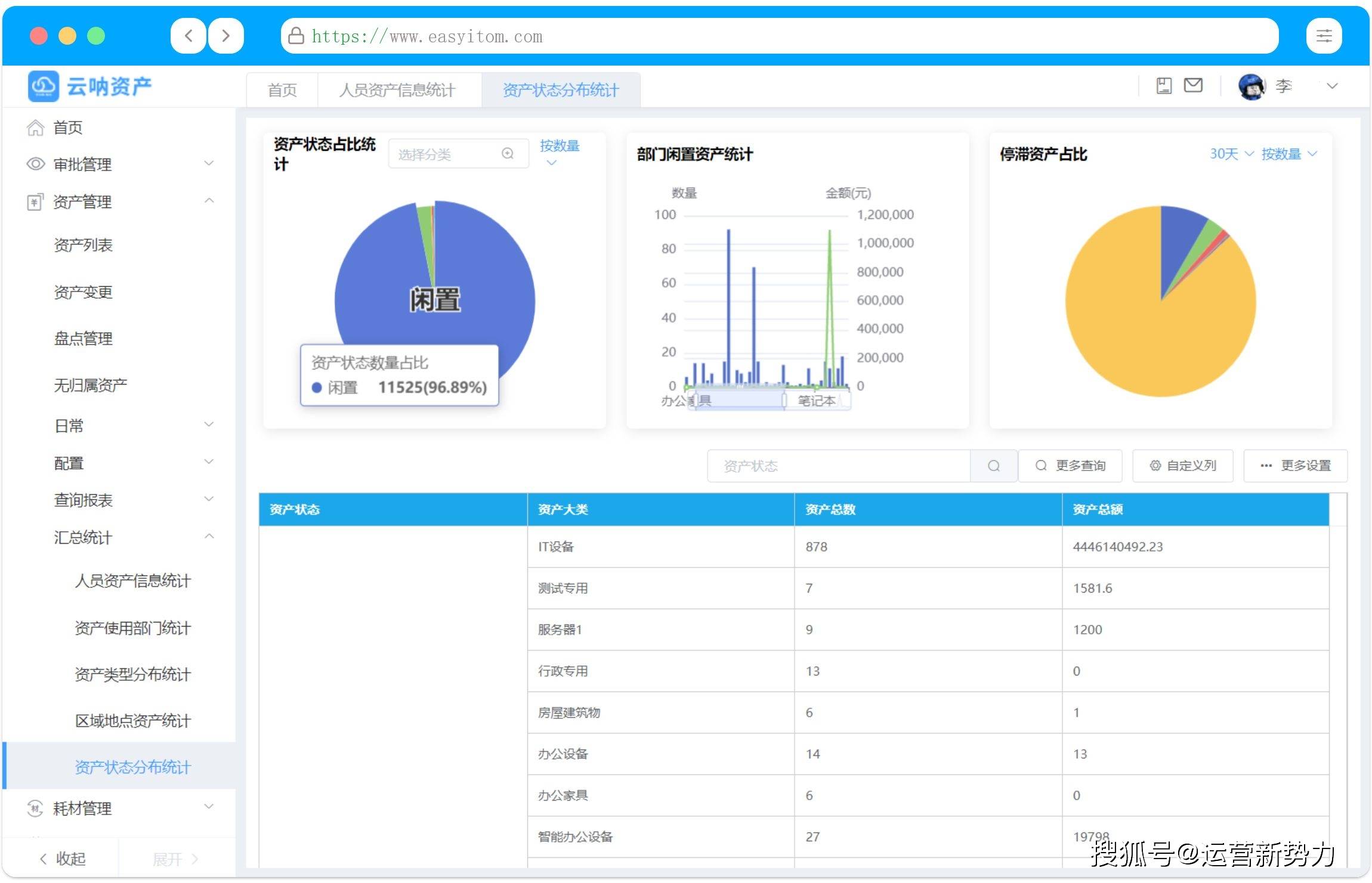Click the asset icon beside 资产管理
Viewport: 1372px width, 883px height.
[x=35, y=202]
